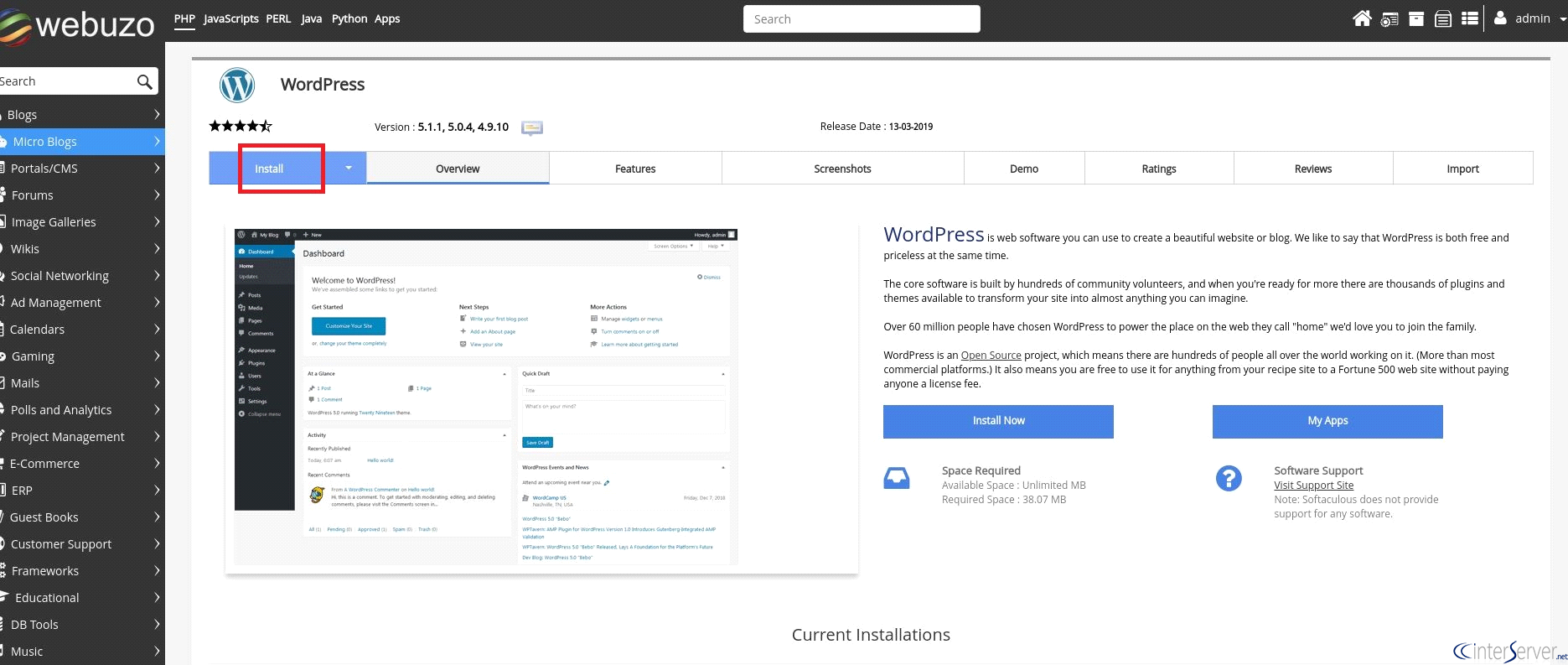This screenshot has height=665, width=1568.
Task: Switch to the Ratings tab
Action: [1159, 168]
